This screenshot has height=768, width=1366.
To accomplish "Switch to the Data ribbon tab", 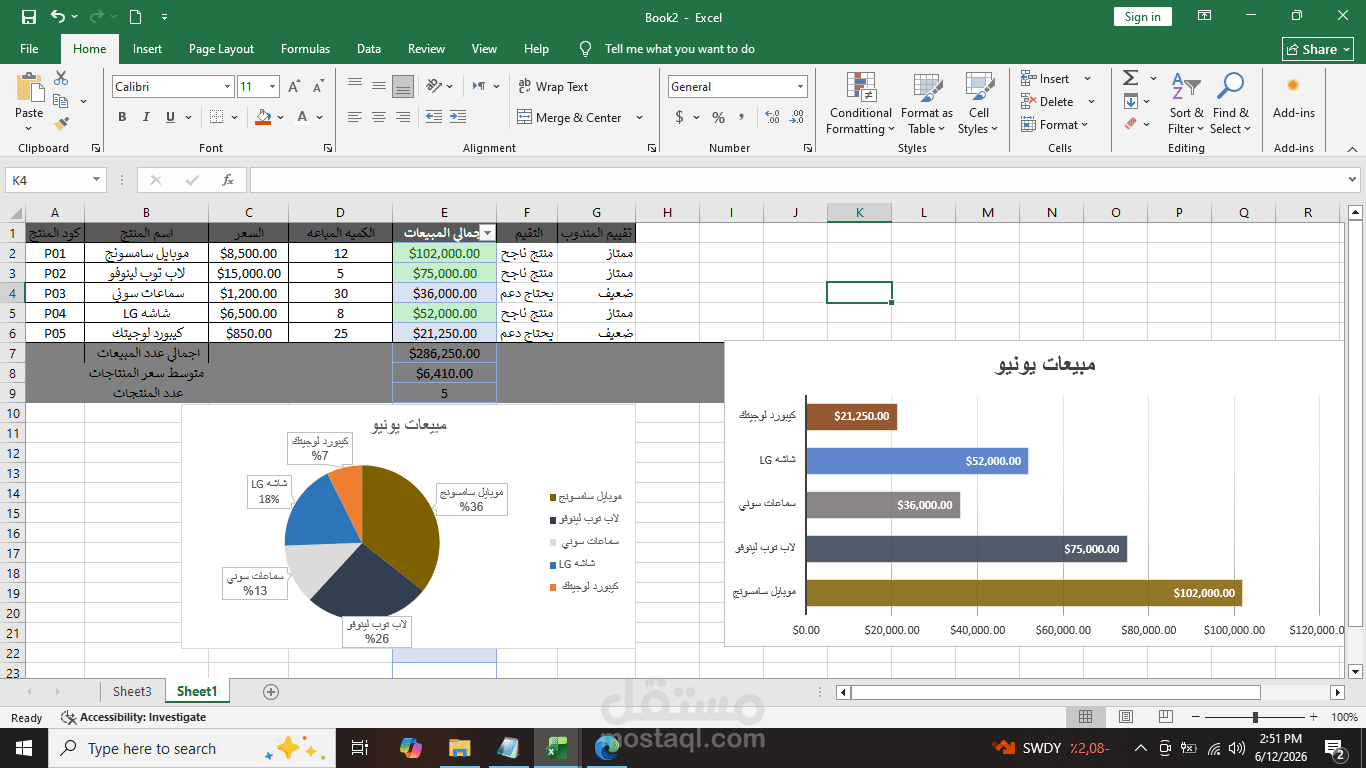I will [x=369, y=49].
